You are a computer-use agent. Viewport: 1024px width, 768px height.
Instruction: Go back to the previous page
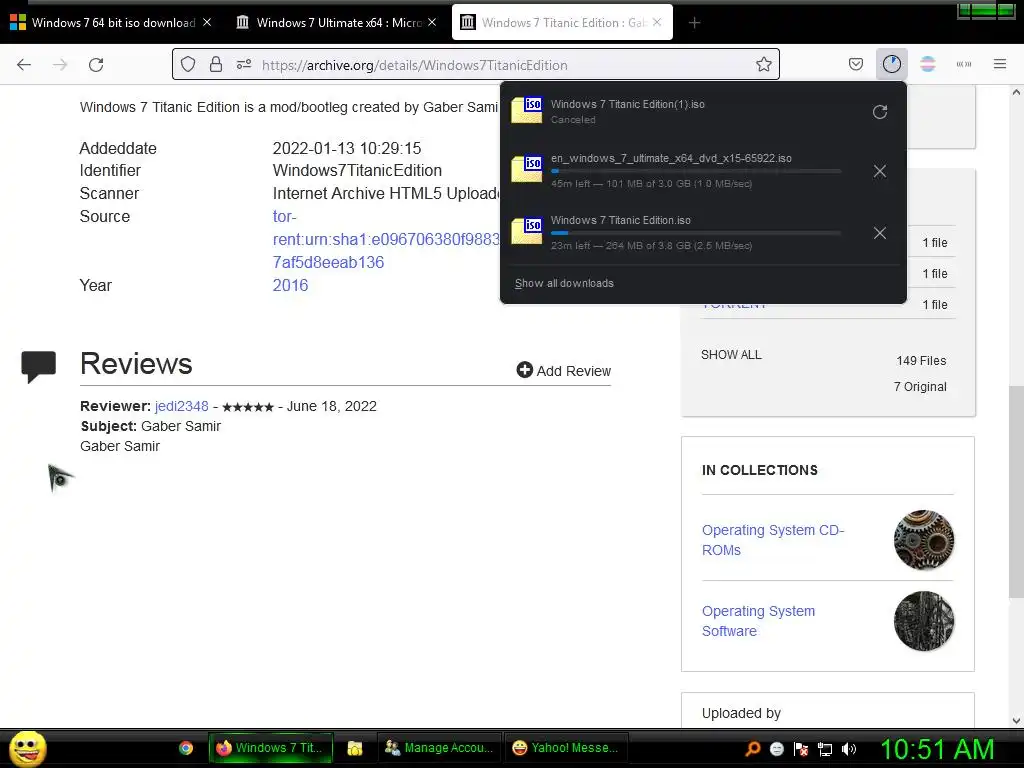(x=24, y=65)
